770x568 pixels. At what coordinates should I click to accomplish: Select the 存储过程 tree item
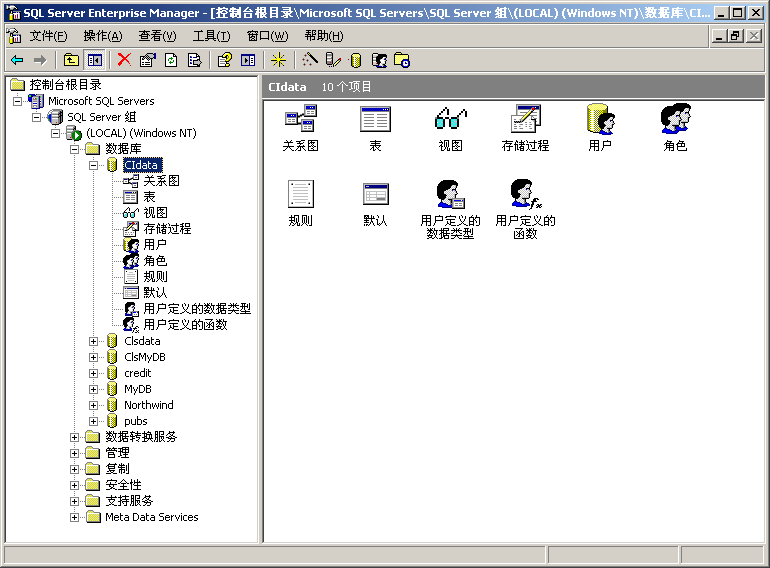[x=167, y=229]
